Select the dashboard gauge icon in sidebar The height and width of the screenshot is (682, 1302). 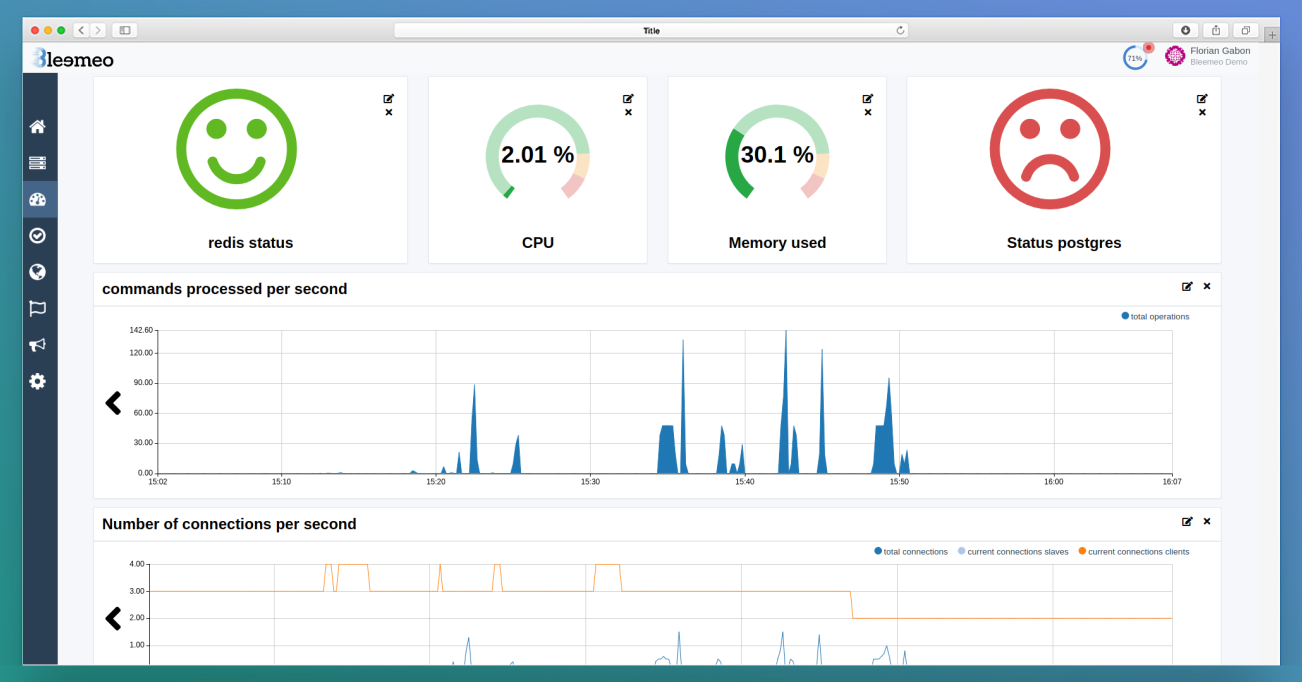[38, 198]
